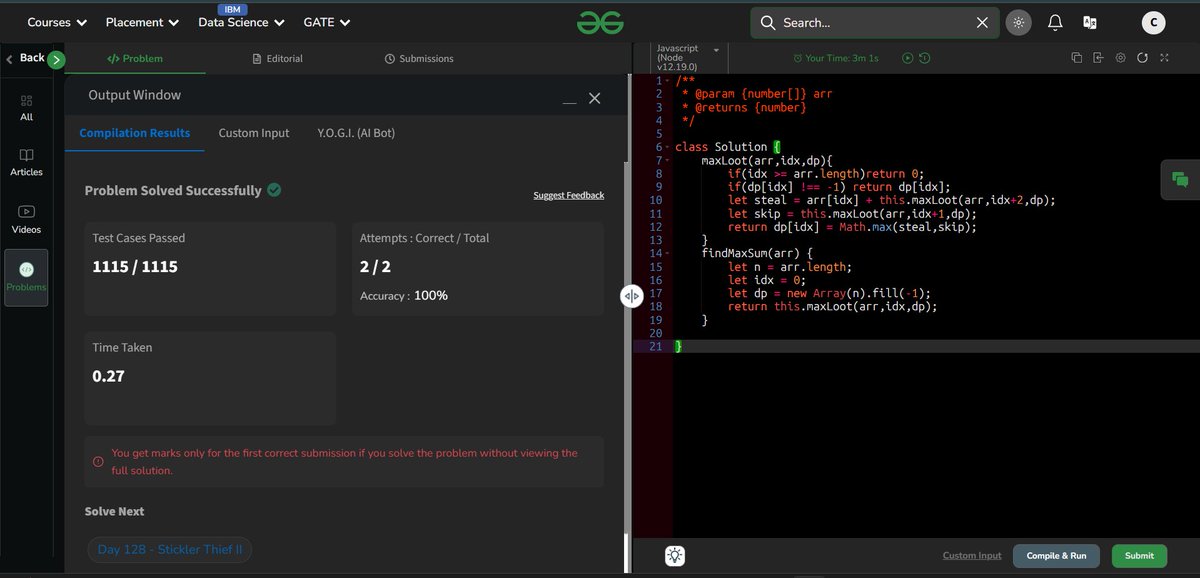
Task: Open the Articles sidebar section
Action: 26,163
